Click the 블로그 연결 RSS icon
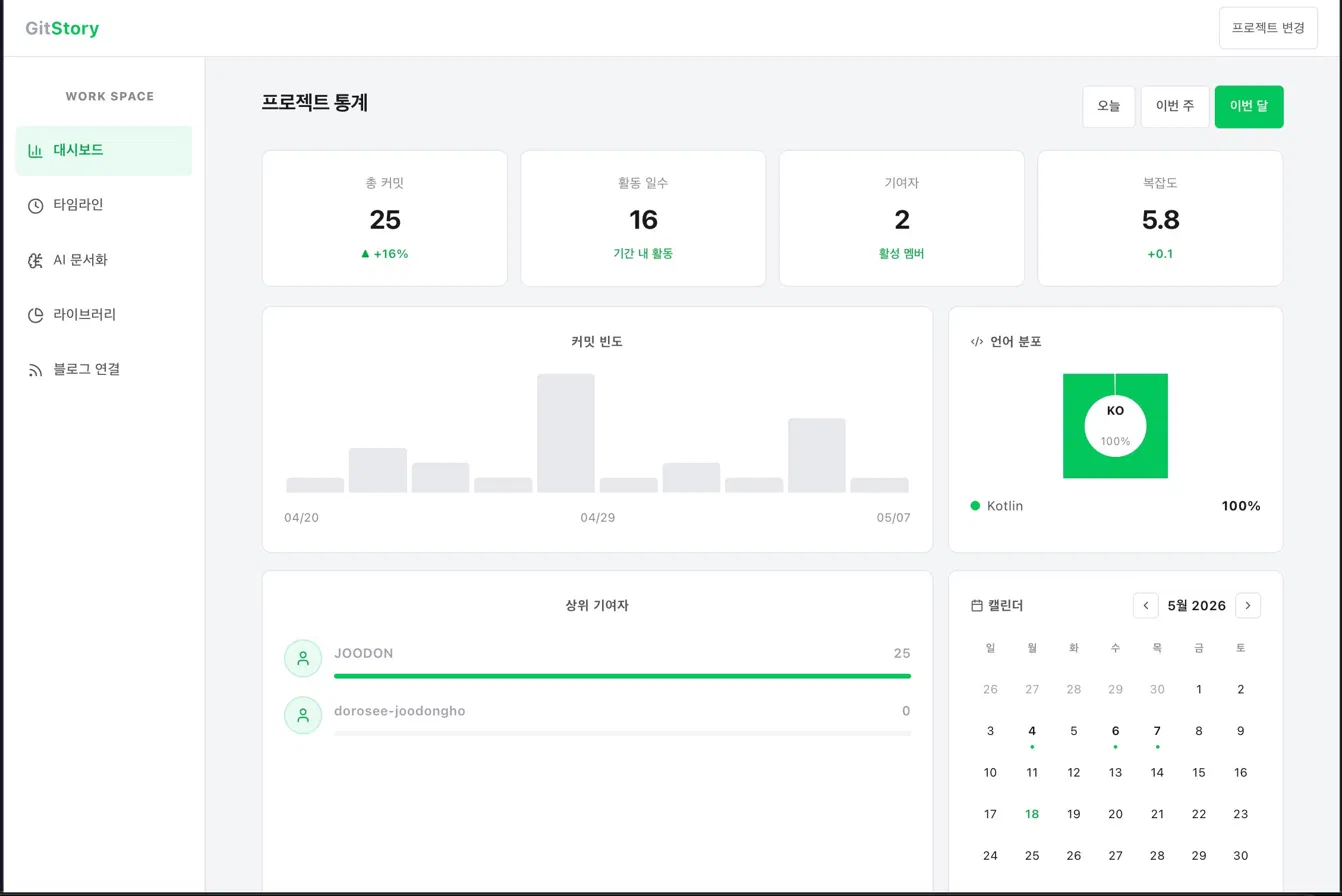1342x896 pixels. [35, 370]
